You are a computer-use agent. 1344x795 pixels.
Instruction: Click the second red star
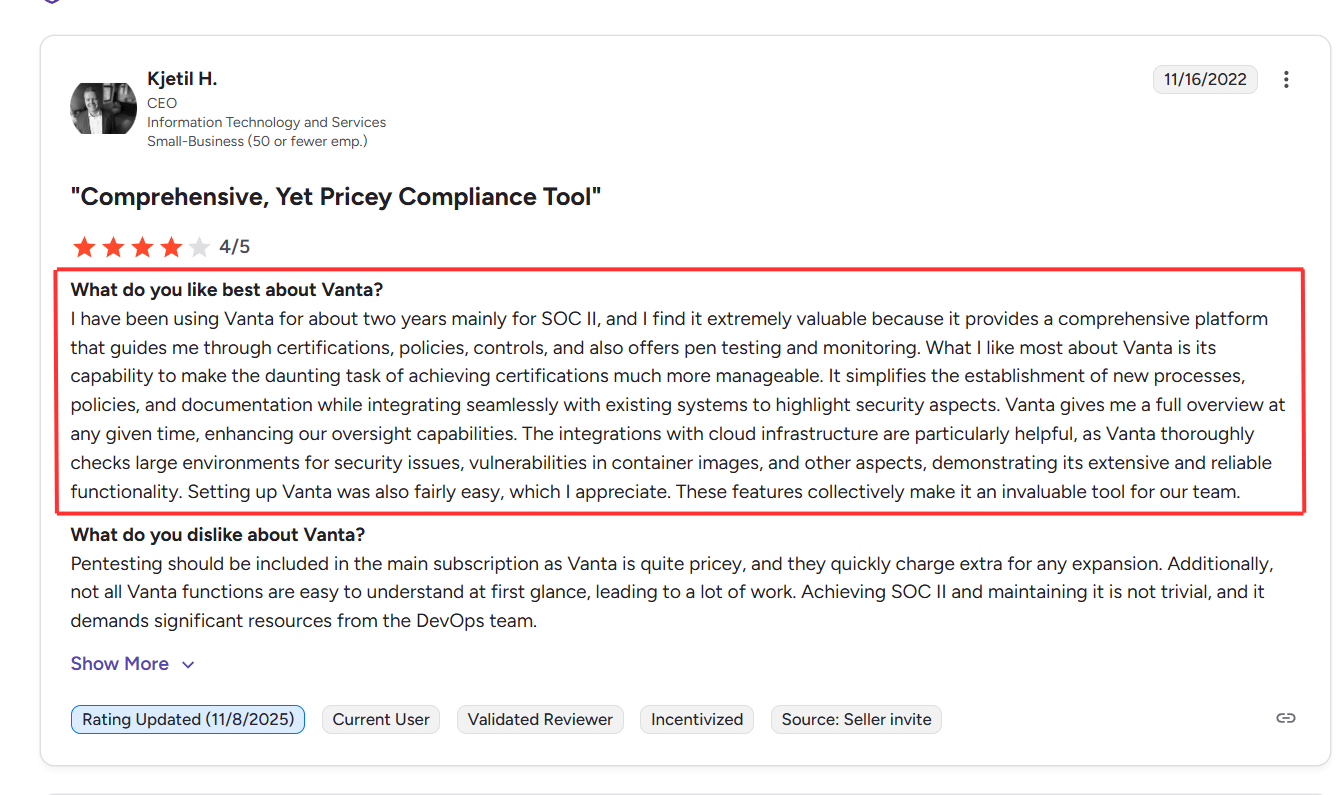click(113, 245)
